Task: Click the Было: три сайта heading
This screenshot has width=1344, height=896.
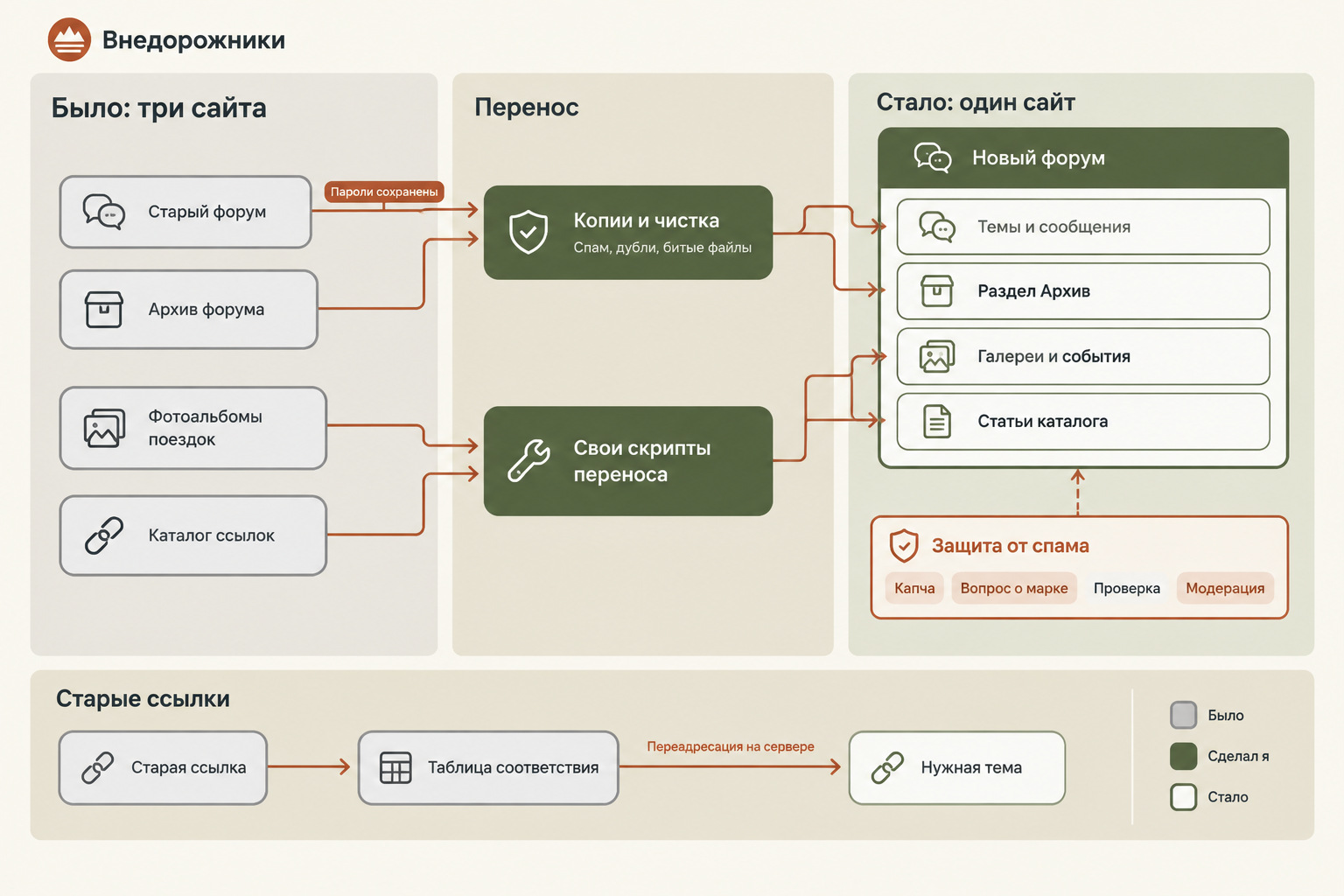Action: (158, 108)
